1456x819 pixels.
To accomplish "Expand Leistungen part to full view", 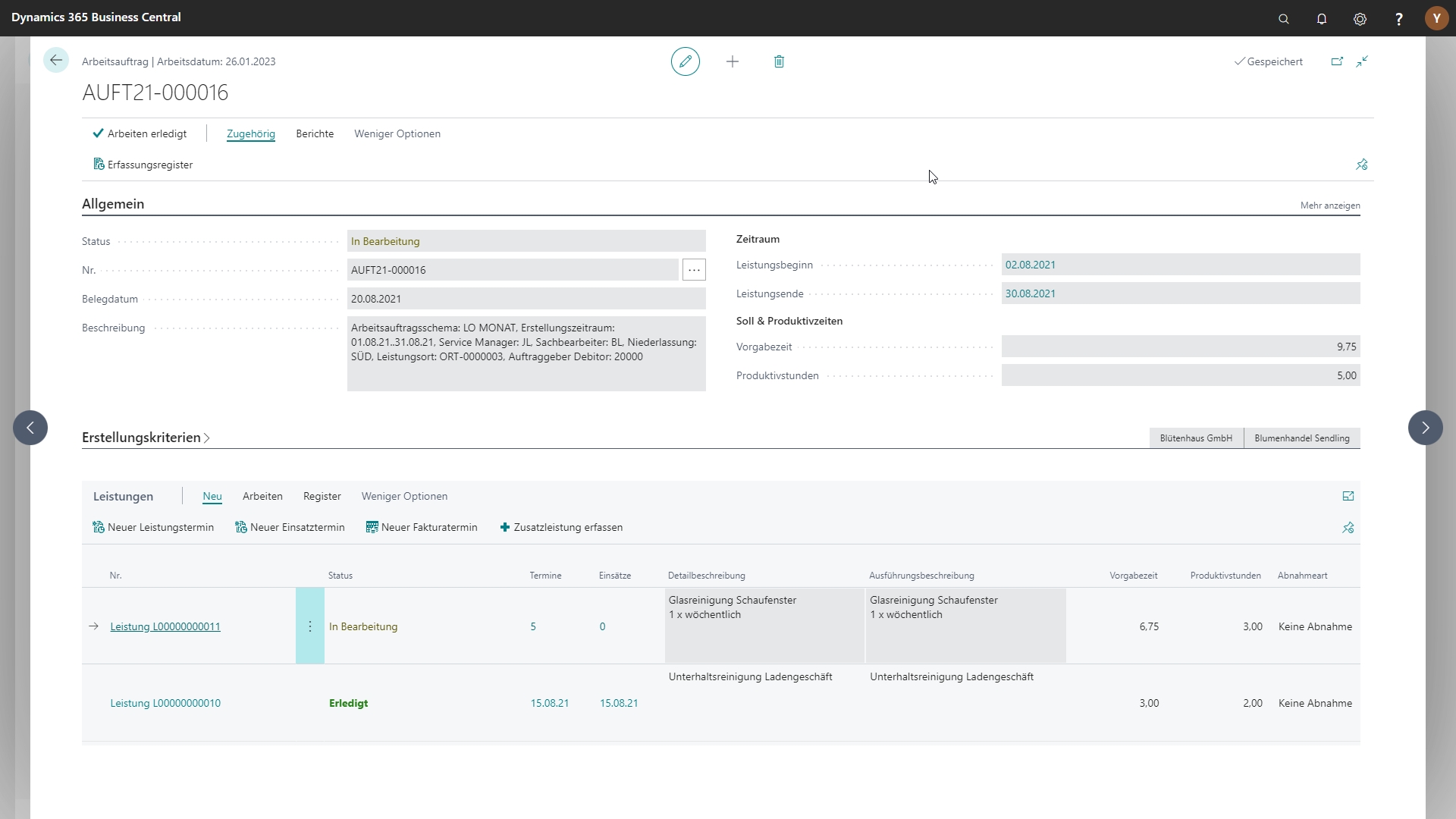I will (1348, 496).
